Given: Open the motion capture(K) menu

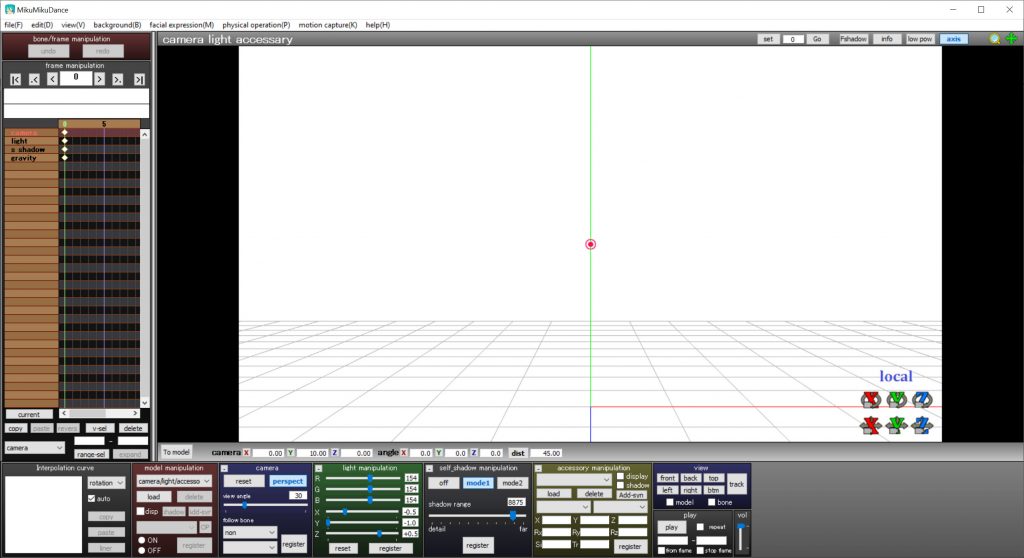Looking at the screenshot, I should click(x=328, y=25).
